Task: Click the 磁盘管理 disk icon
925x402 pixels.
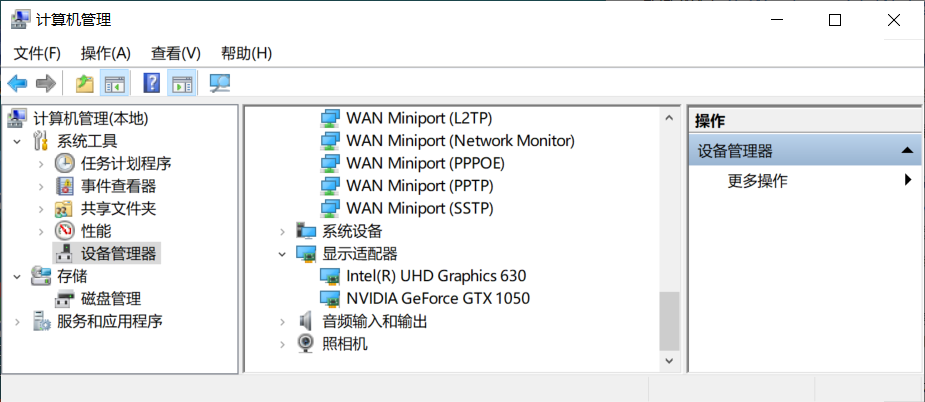Action: (x=65, y=299)
